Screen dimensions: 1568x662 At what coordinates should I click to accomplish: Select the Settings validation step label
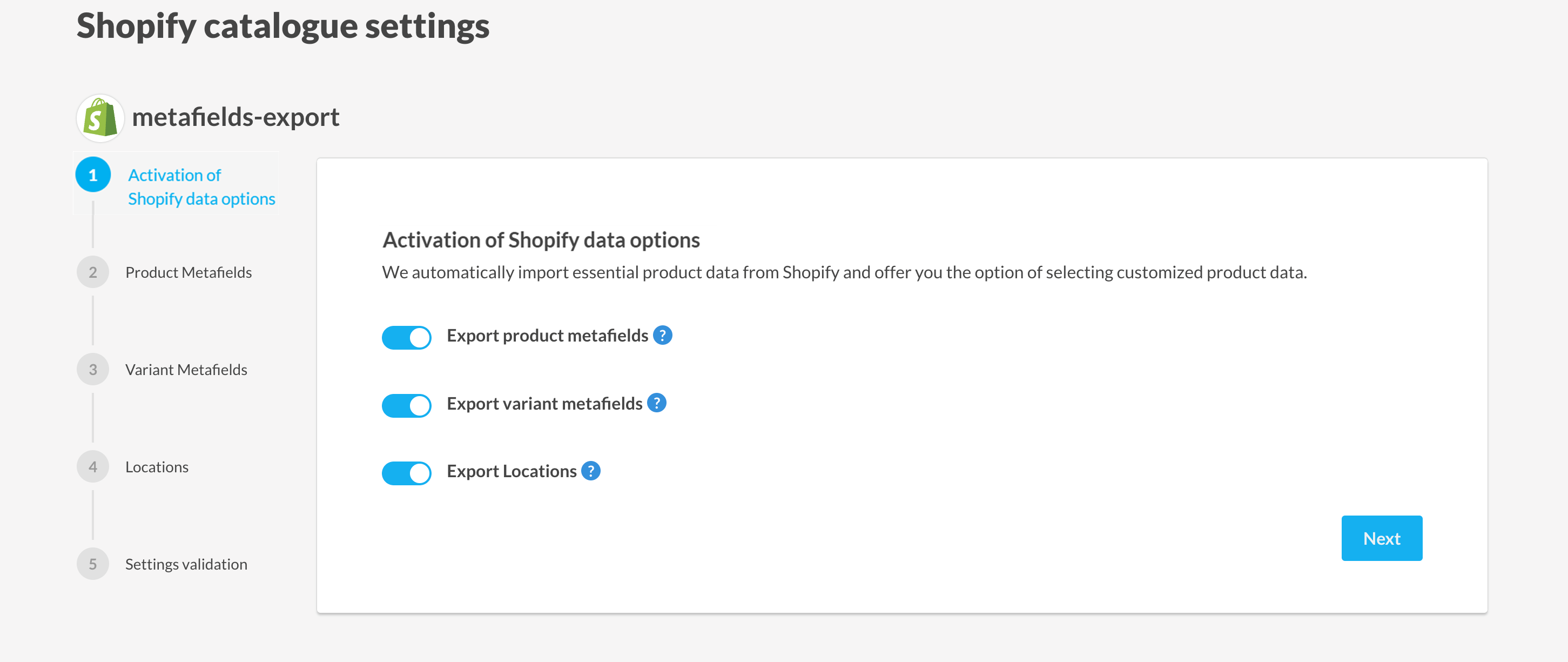[x=186, y=564]
